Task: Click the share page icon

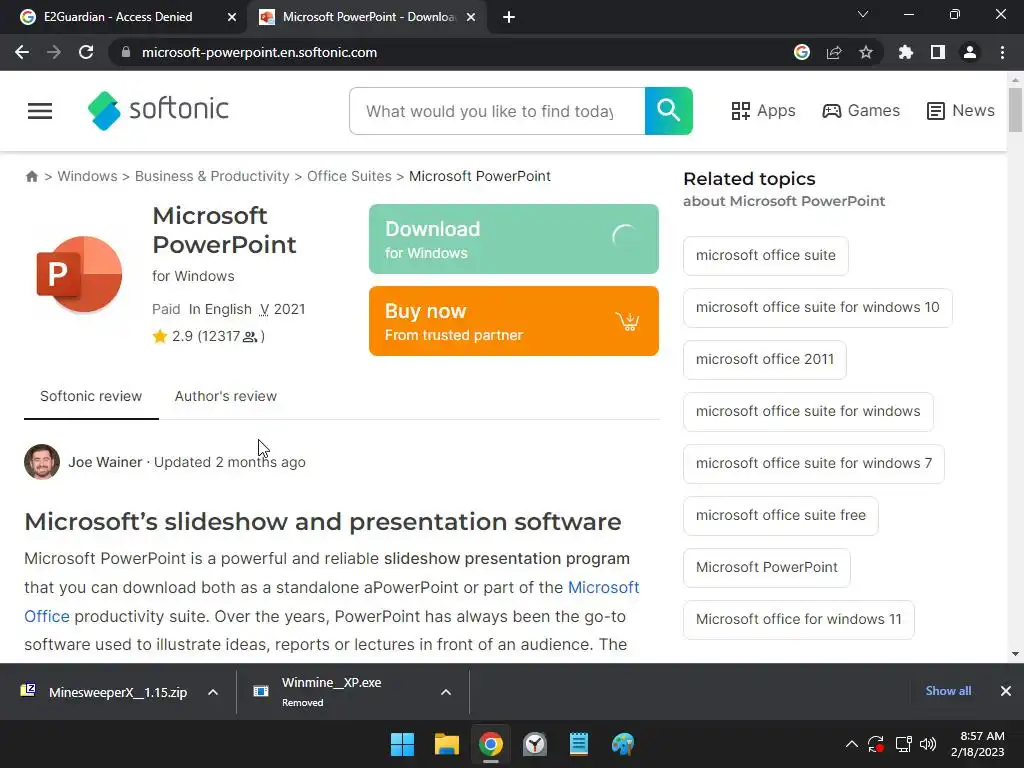Action: click(x=834, y=52)
